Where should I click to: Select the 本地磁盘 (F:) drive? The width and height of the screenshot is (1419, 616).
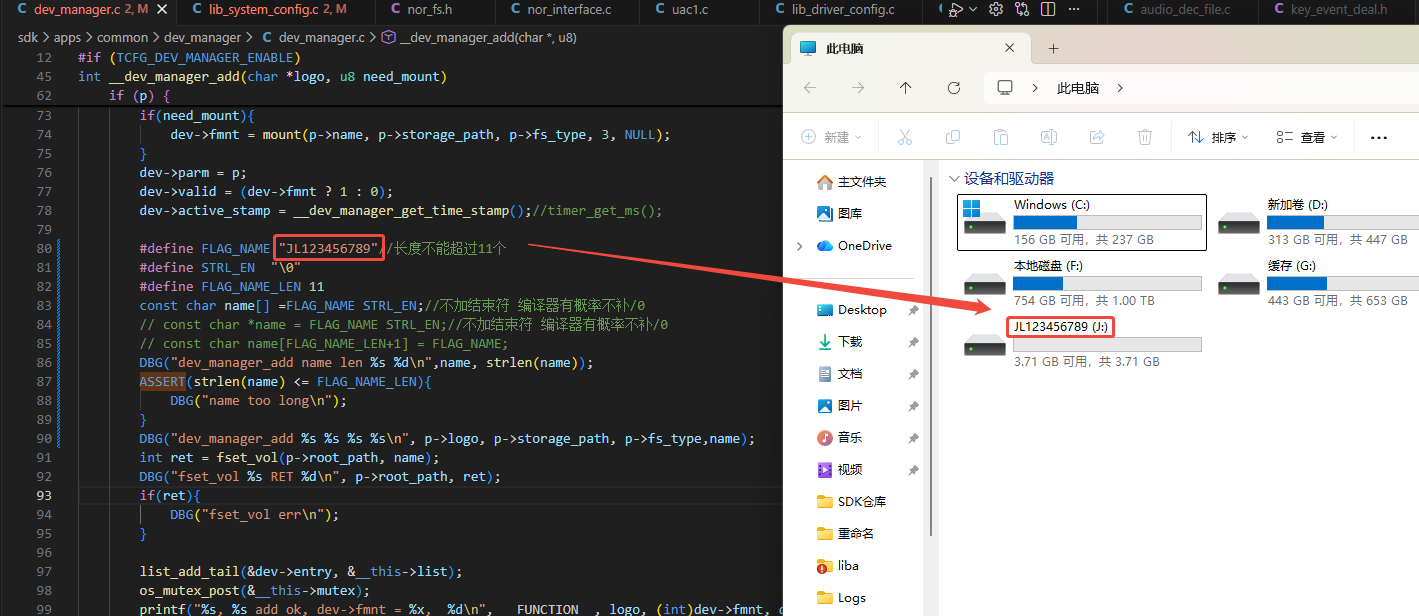[x=1081, y=283]
